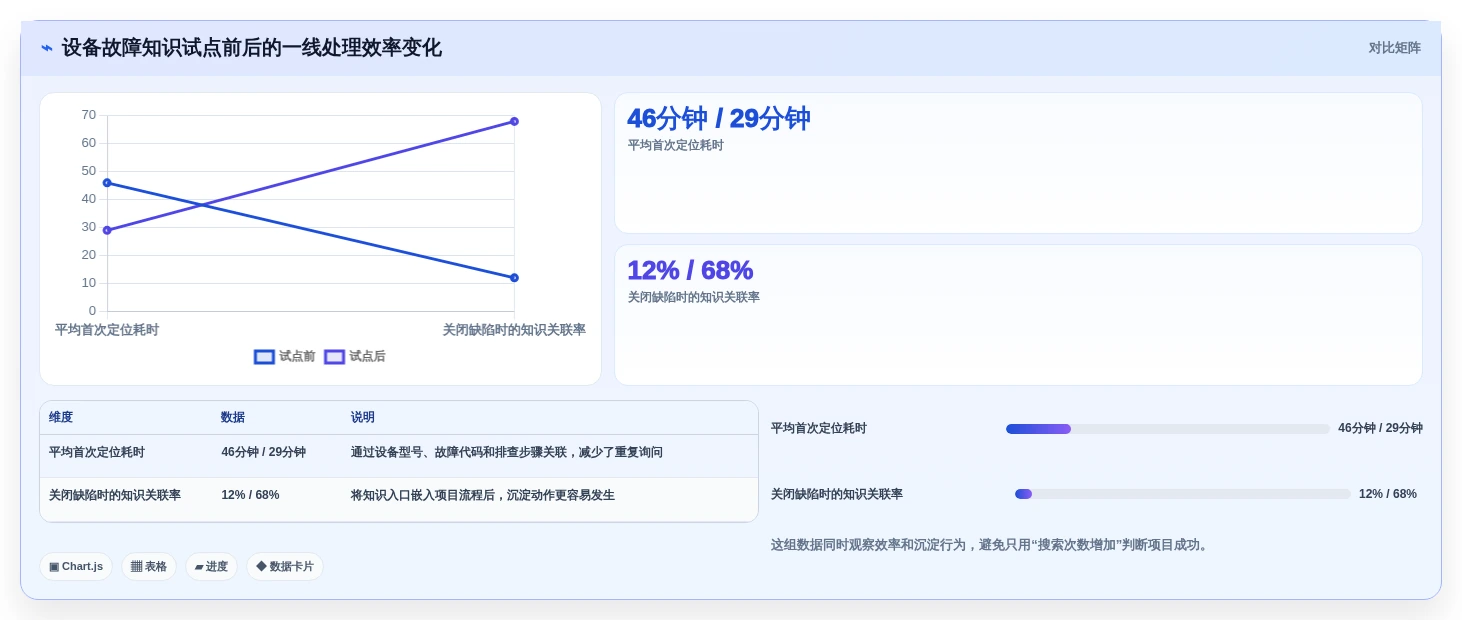Toggle the 试点前 legend swatch

pyautogui.click(x=264, y=357)
